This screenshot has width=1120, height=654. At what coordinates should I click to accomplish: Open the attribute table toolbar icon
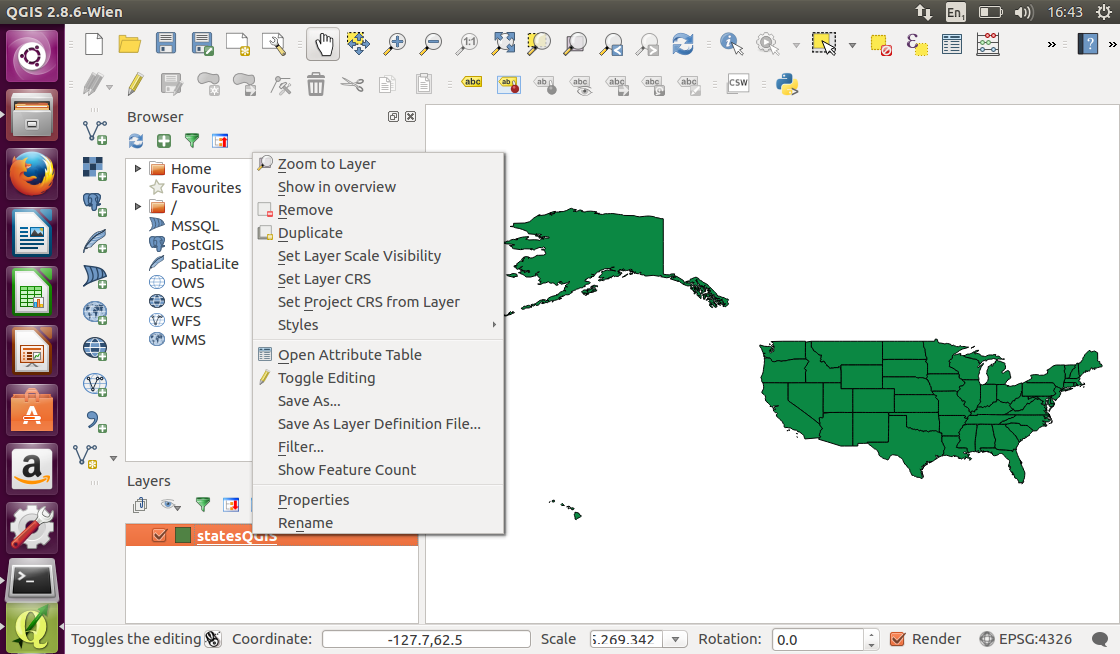click(x=951, y=44)
